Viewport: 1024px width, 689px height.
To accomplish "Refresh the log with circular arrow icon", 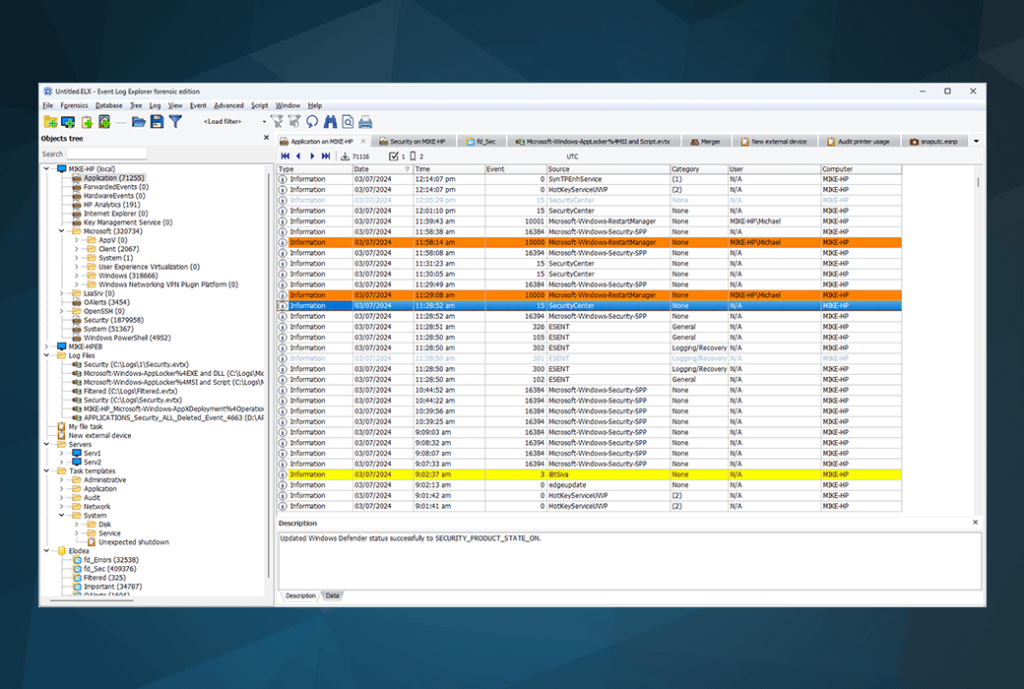I will point(312,121).
